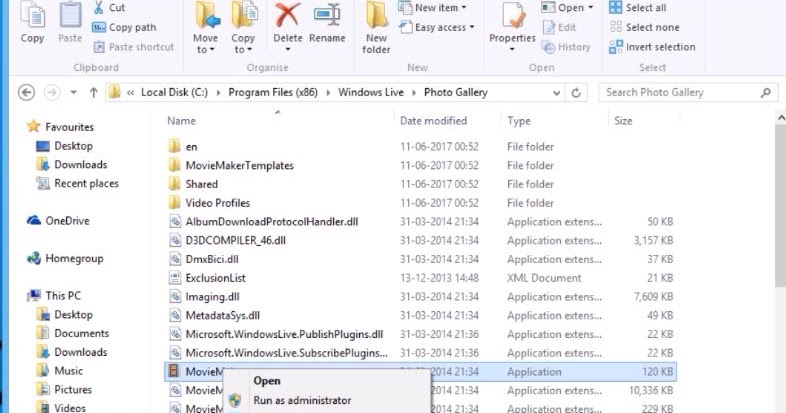786x413 pixels.
Task: Choose Copy path in Clipboard group
Action: coord(124,27)
